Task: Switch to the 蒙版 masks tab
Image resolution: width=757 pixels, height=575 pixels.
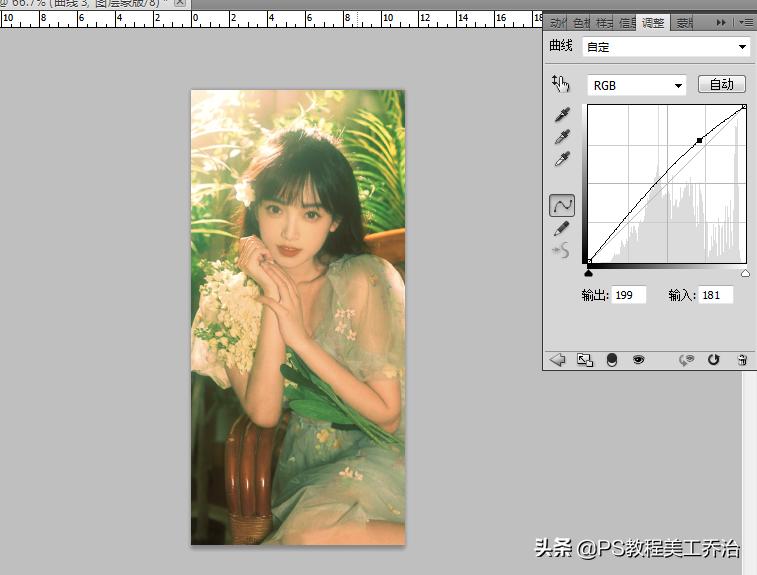Action: [x=684, y=22]
